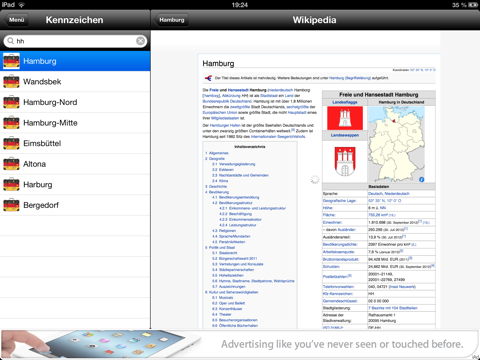Screen dimensions: 480x360
Task: Open contents entry 2.4 Klima
Action: 220,181
